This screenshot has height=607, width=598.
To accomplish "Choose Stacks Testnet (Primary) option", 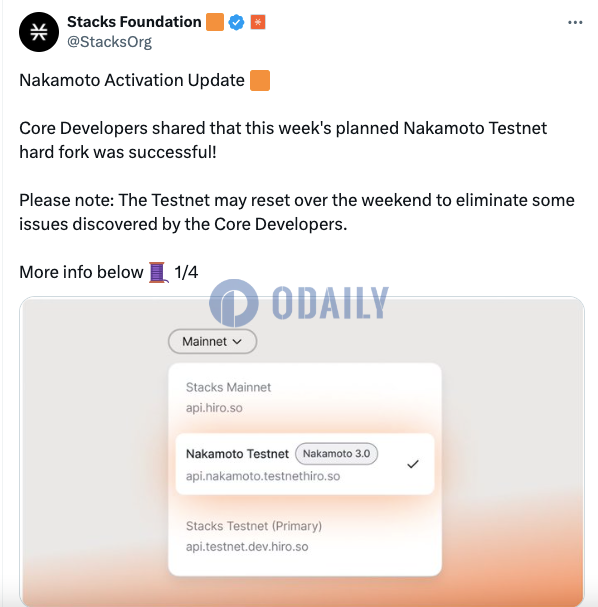I will coord(305,536).
